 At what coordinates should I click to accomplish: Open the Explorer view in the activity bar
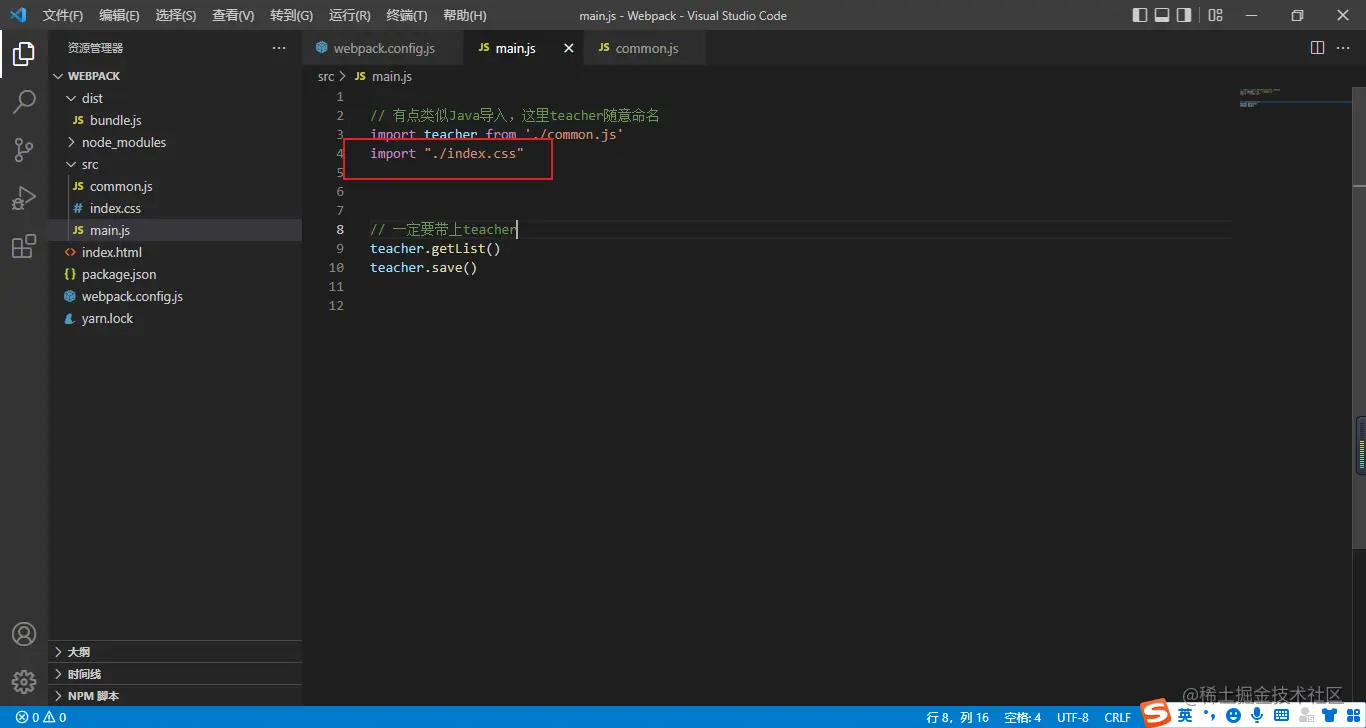pyautogui.click(x=24, y=54)
